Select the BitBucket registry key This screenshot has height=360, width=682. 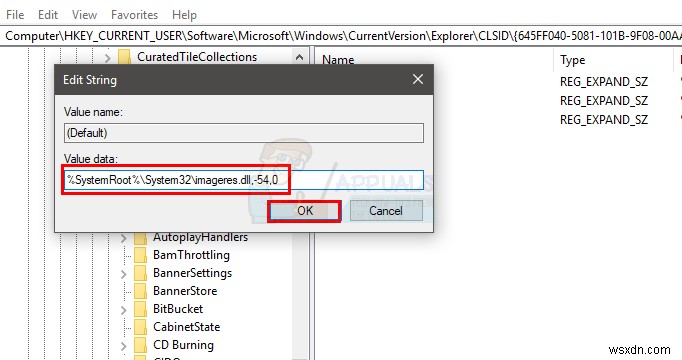tap(178, 309)
